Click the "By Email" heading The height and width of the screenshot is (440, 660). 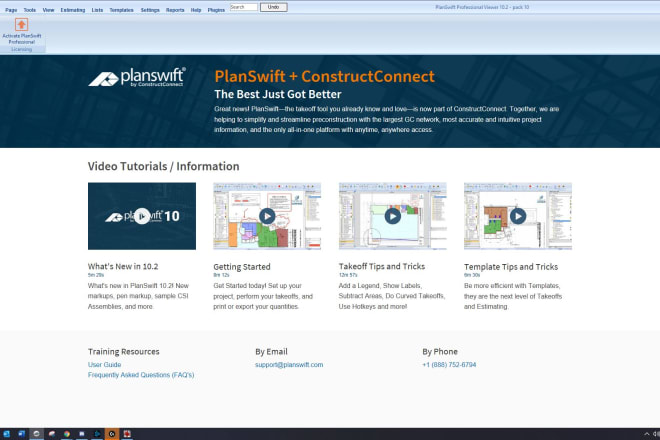[271, 352]
